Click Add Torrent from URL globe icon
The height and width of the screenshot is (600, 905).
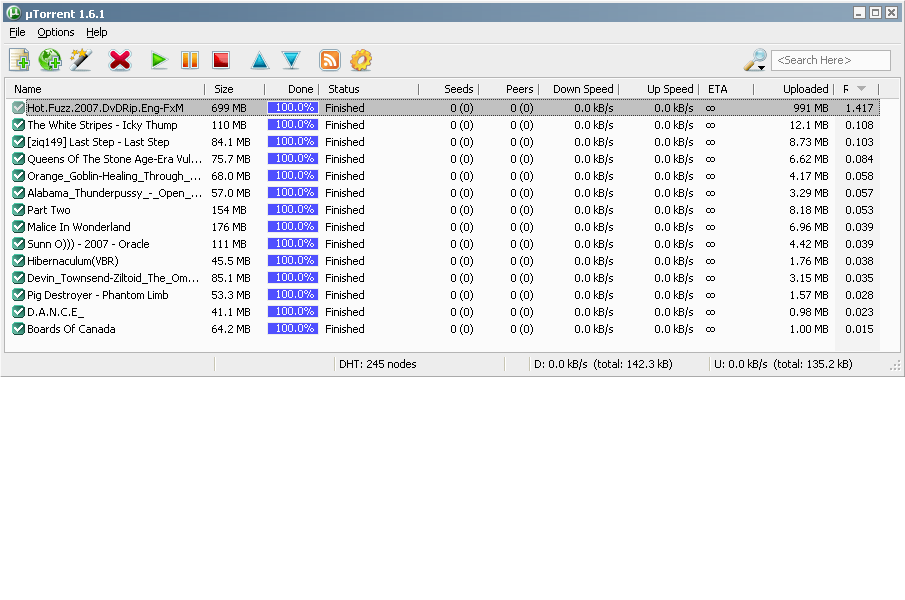click(x=50, y=60)
